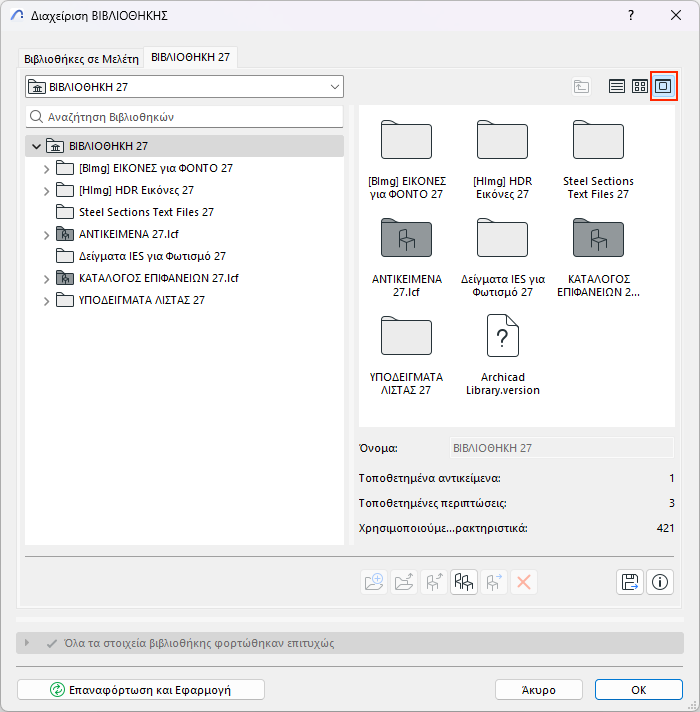Select ΥΠΟΔΕΙΓΜΑΤΑ ΛΙΣΤΑΣ 27 tree row
This screenshot has width=700, height=712.
184,300
